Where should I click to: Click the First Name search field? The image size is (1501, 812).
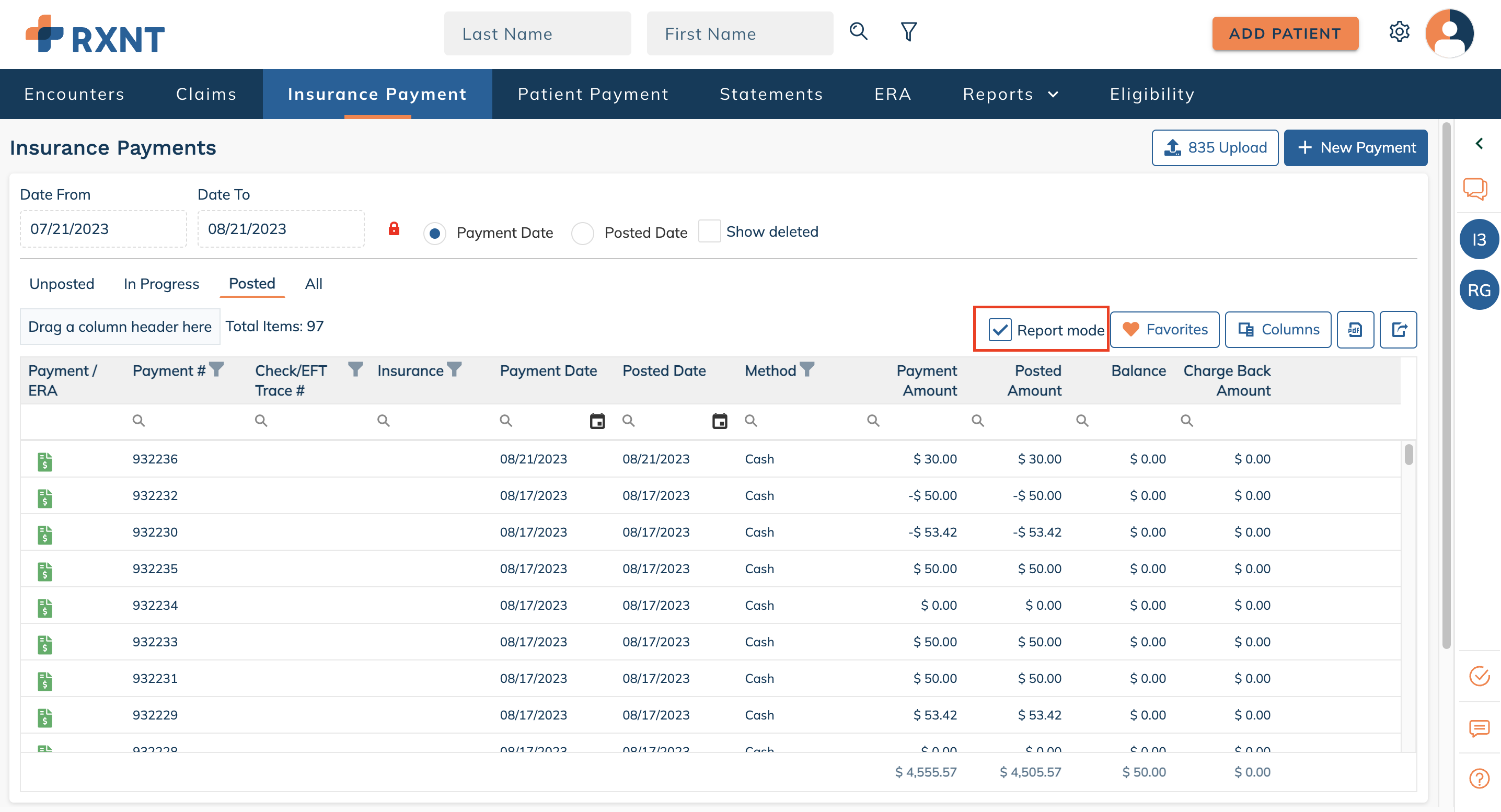(740, 34)
